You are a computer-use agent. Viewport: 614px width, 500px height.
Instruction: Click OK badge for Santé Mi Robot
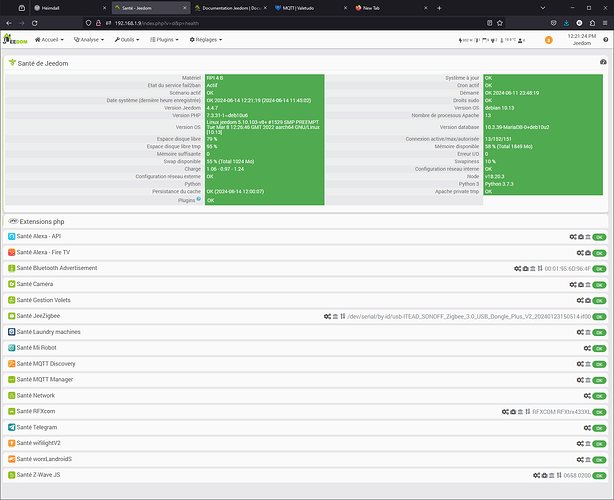coord(599,348)
